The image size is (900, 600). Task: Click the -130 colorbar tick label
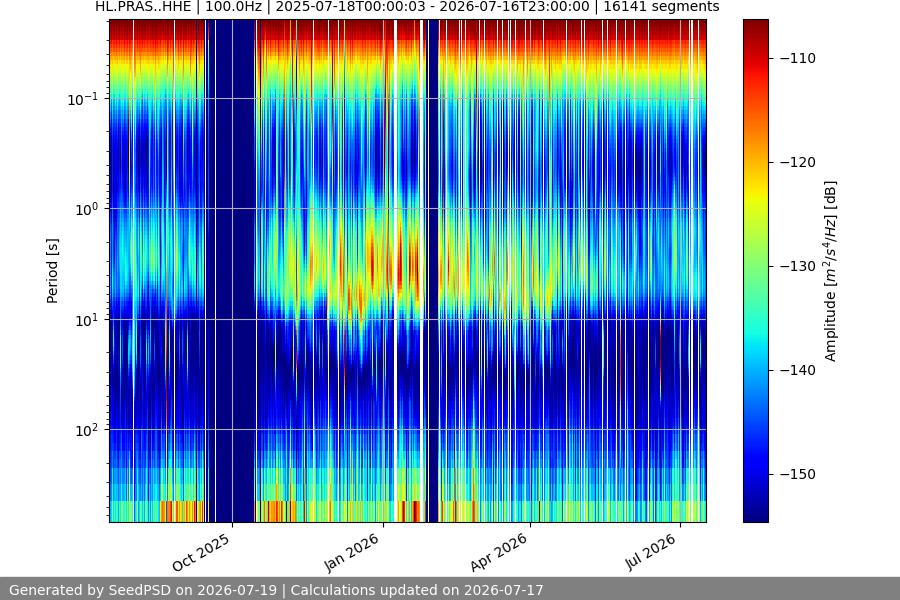point(798,266)
